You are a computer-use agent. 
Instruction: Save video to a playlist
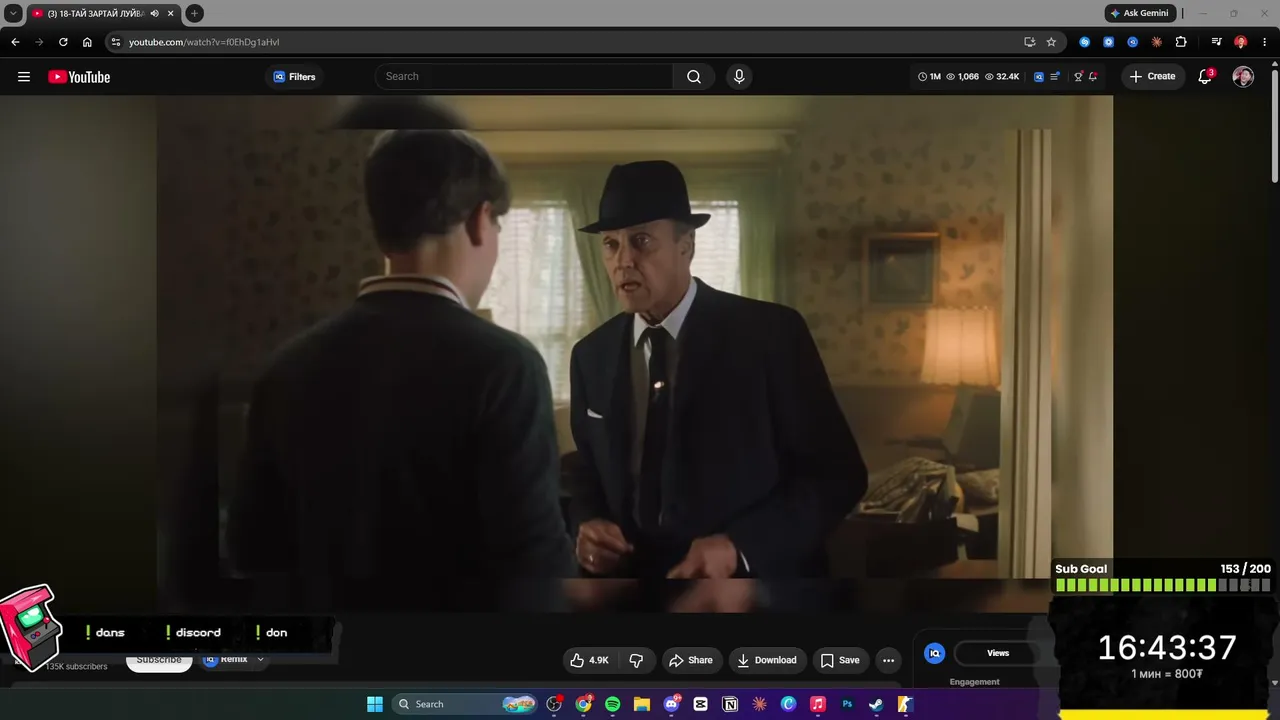[x=840, y=660]
